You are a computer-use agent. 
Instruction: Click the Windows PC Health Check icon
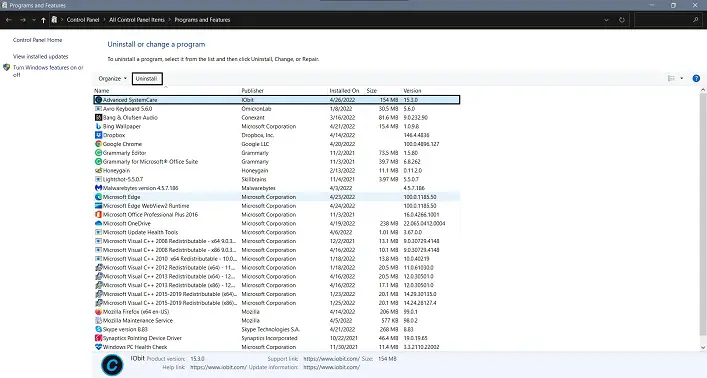click(x=98, y=347)
